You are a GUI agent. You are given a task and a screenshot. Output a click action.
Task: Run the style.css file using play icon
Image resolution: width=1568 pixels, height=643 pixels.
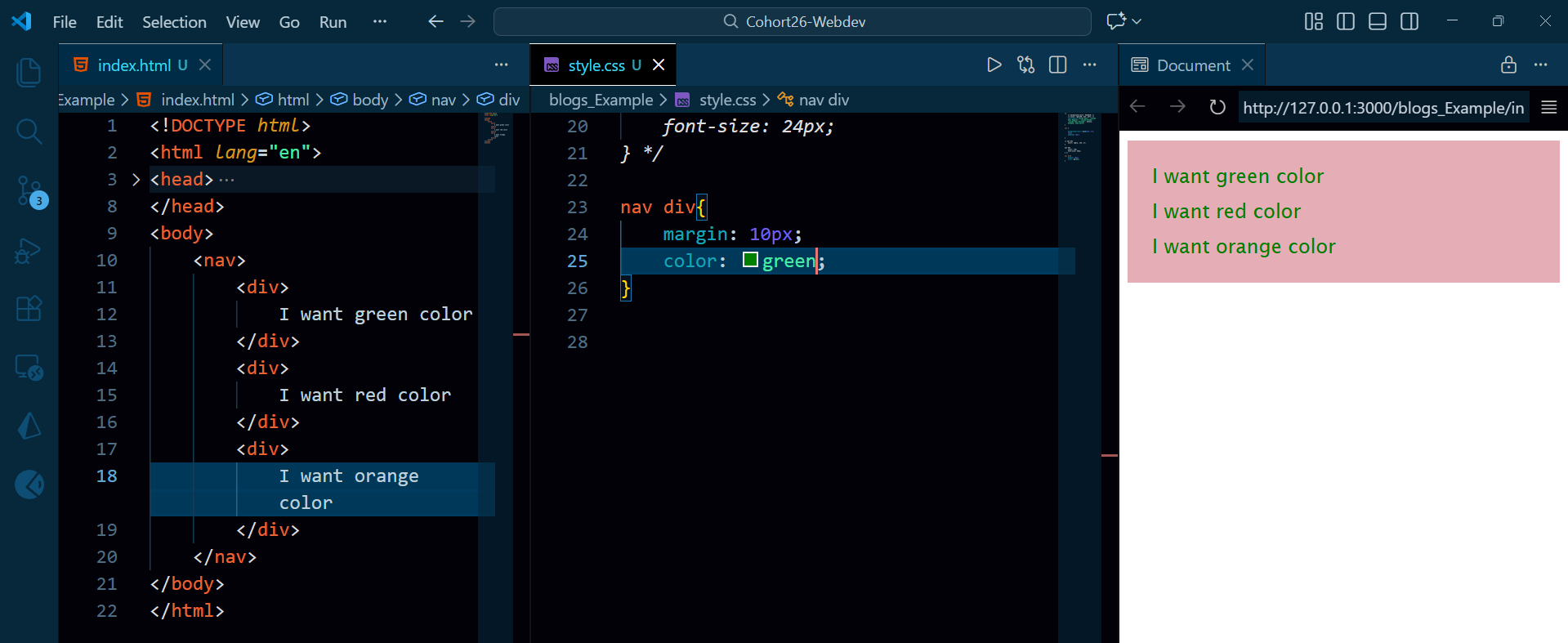point(994,65)
